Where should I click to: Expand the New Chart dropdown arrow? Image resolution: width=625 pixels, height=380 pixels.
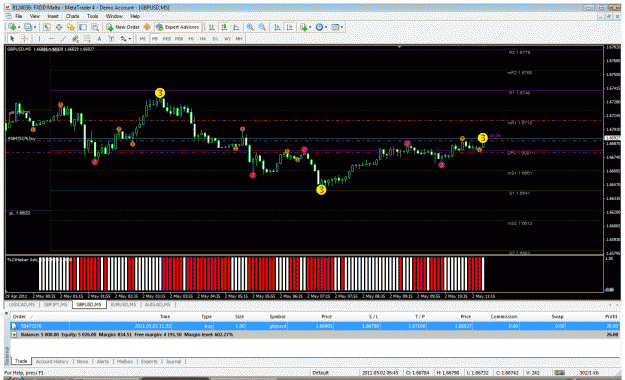click(19, 27)
